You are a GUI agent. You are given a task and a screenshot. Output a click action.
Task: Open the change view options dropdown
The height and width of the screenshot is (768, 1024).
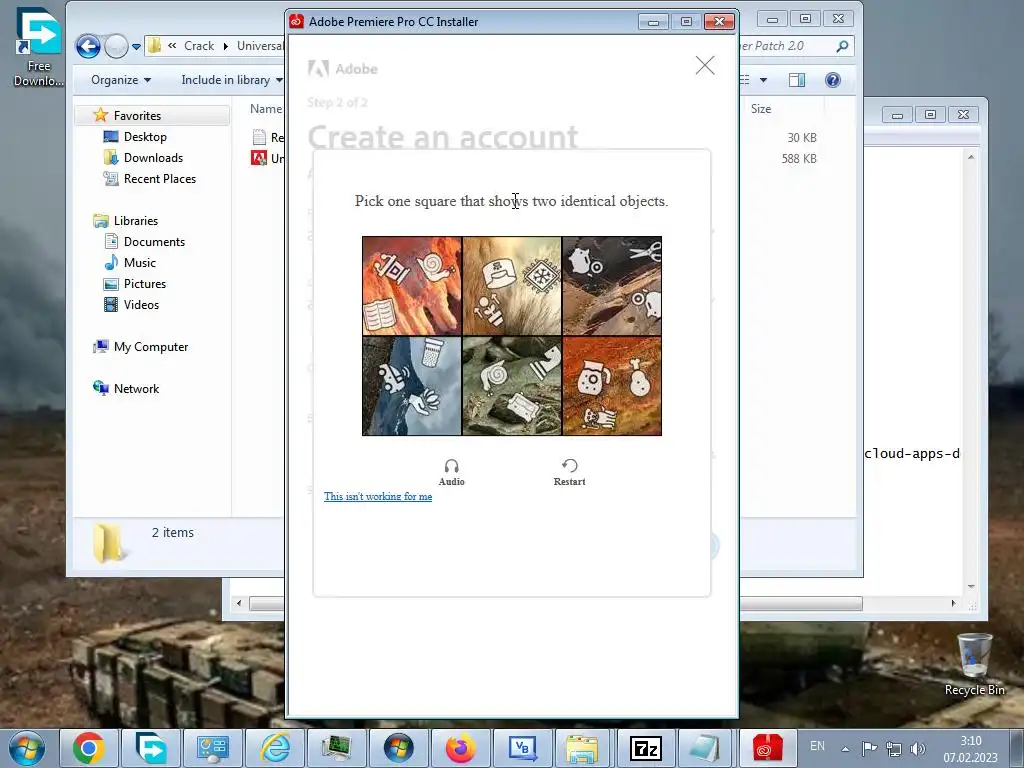point(763,80)
